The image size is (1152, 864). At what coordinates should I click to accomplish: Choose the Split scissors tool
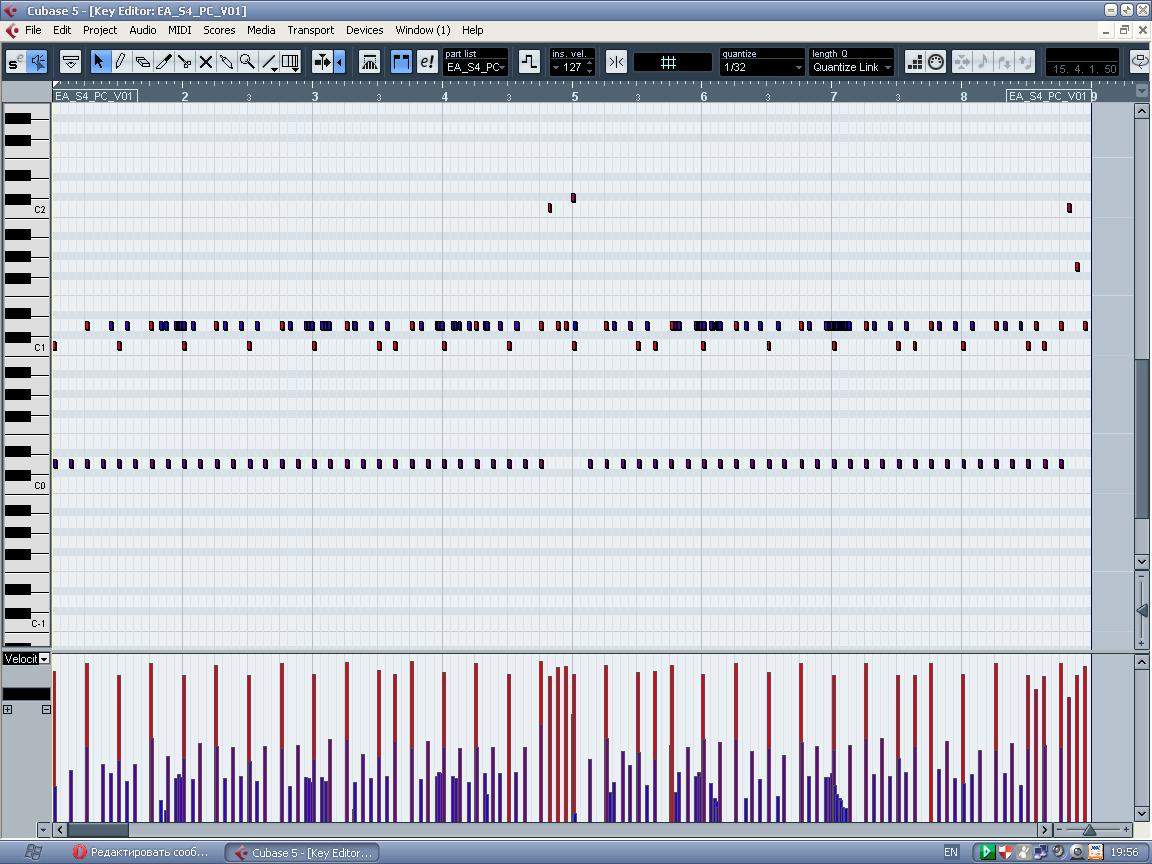(x=185, y=62)
